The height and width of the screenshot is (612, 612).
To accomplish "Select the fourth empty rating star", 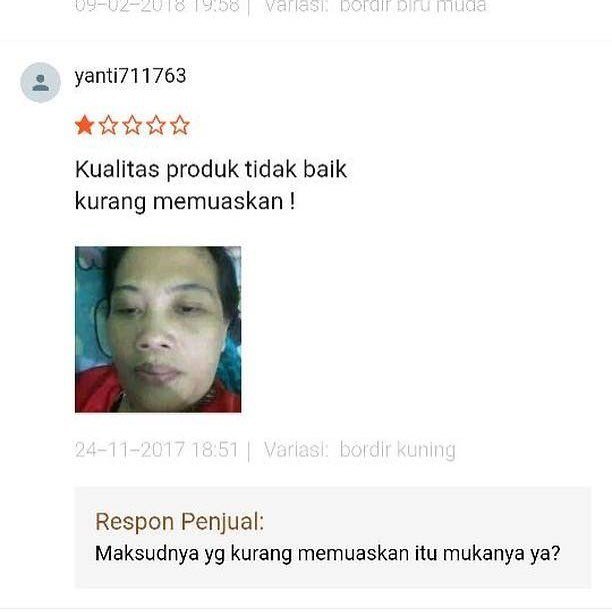I will point(156,125).
